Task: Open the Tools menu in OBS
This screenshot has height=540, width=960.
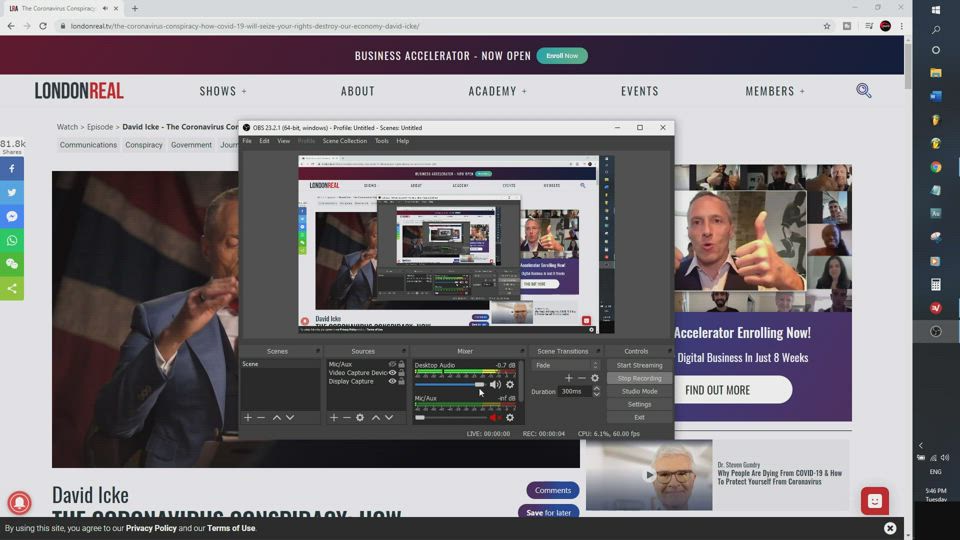Action: click(x=381, y=141)
